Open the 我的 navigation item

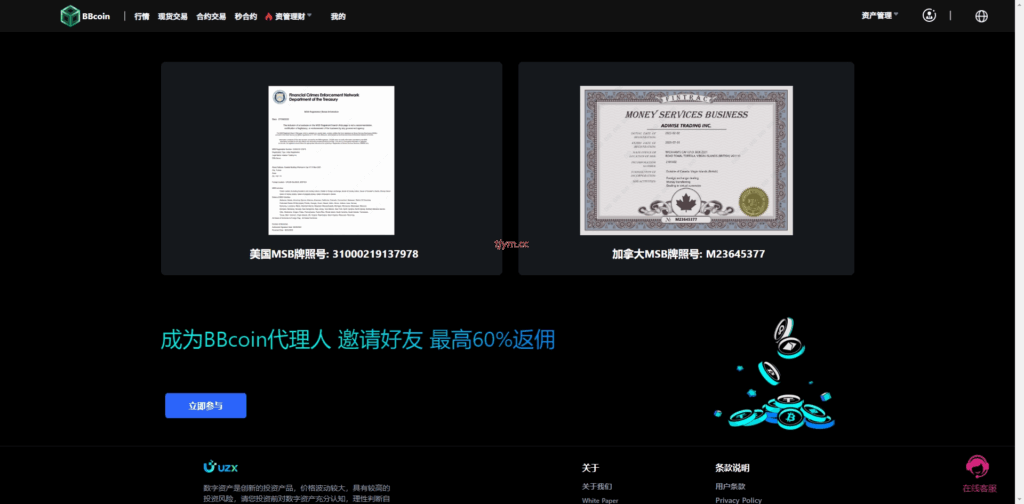pos(338,17)
